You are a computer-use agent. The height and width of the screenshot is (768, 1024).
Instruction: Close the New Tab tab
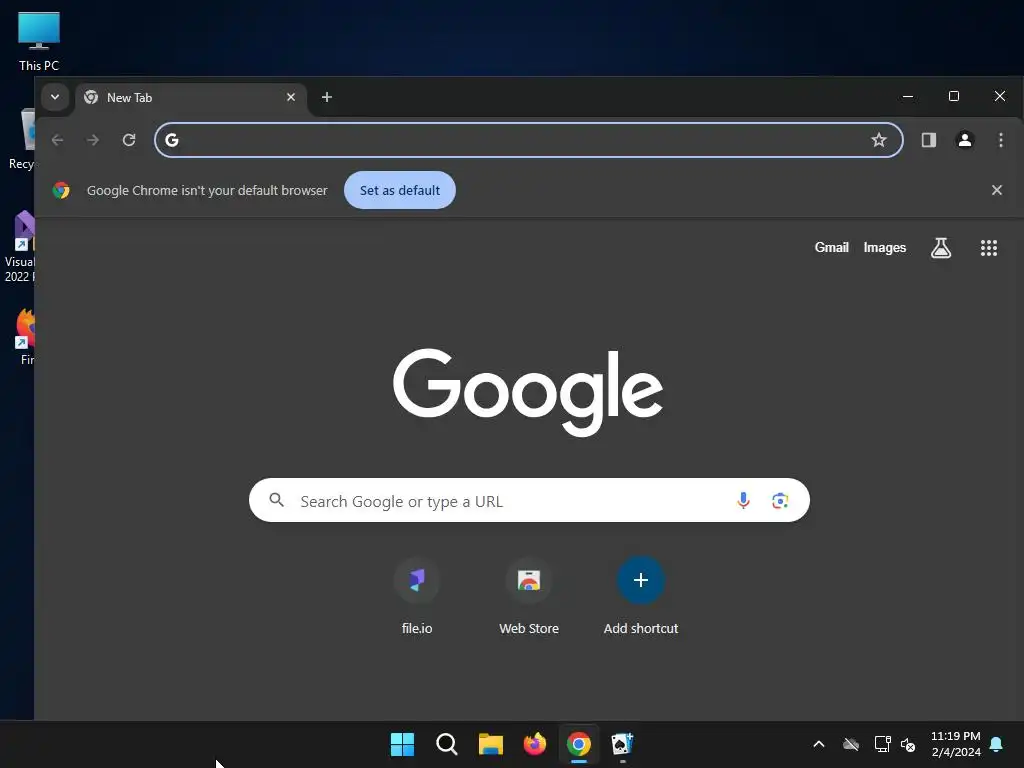tap(291, 97)
